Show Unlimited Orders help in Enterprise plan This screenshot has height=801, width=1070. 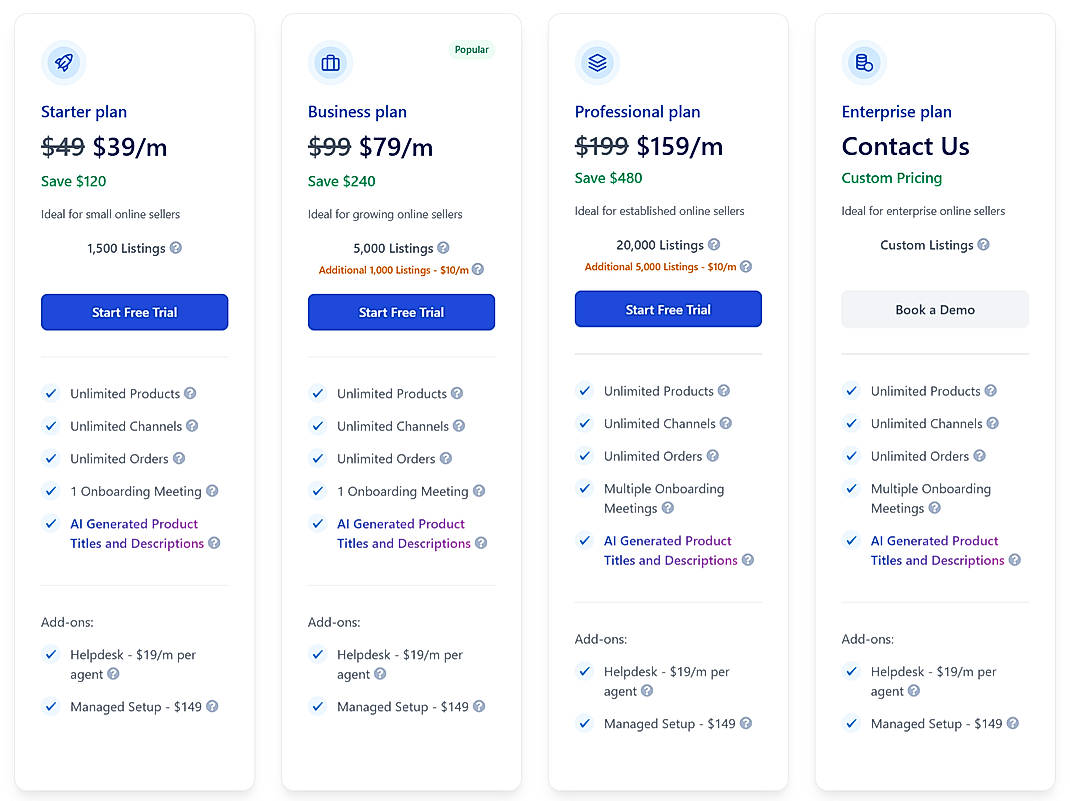tap(979, 456)
